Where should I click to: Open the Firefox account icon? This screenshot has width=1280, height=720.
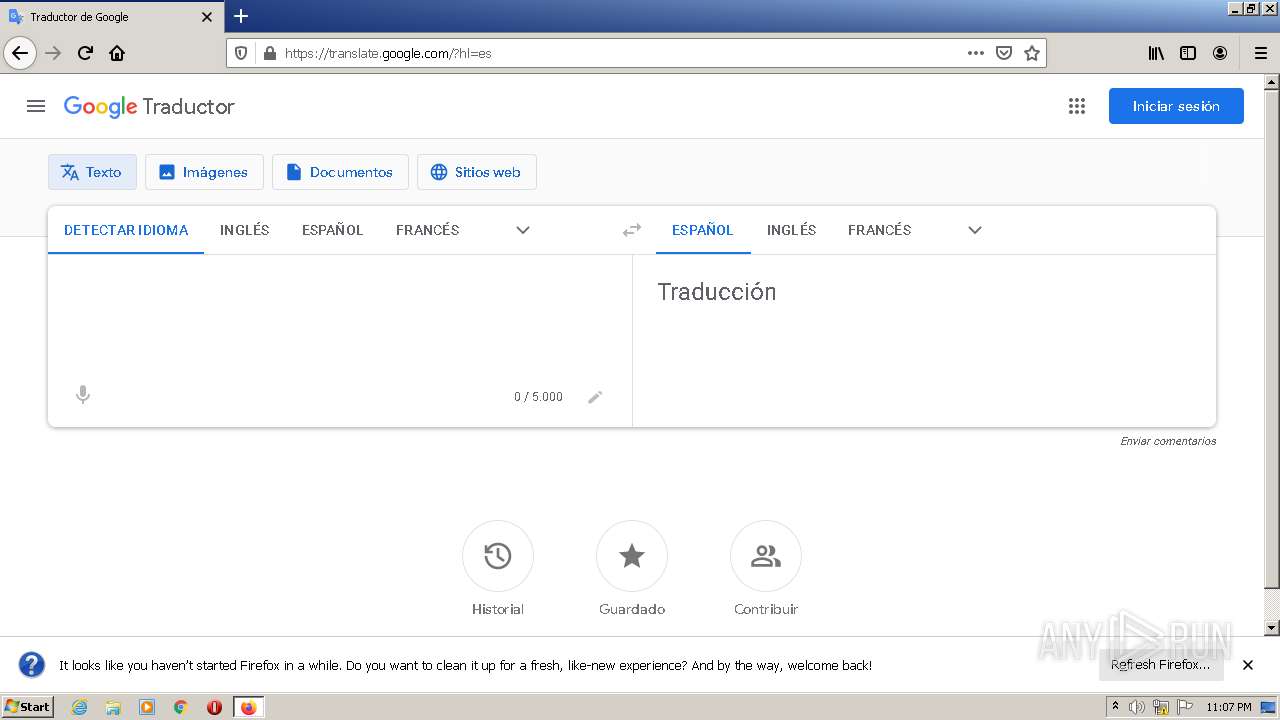(x=1220, y=53)
